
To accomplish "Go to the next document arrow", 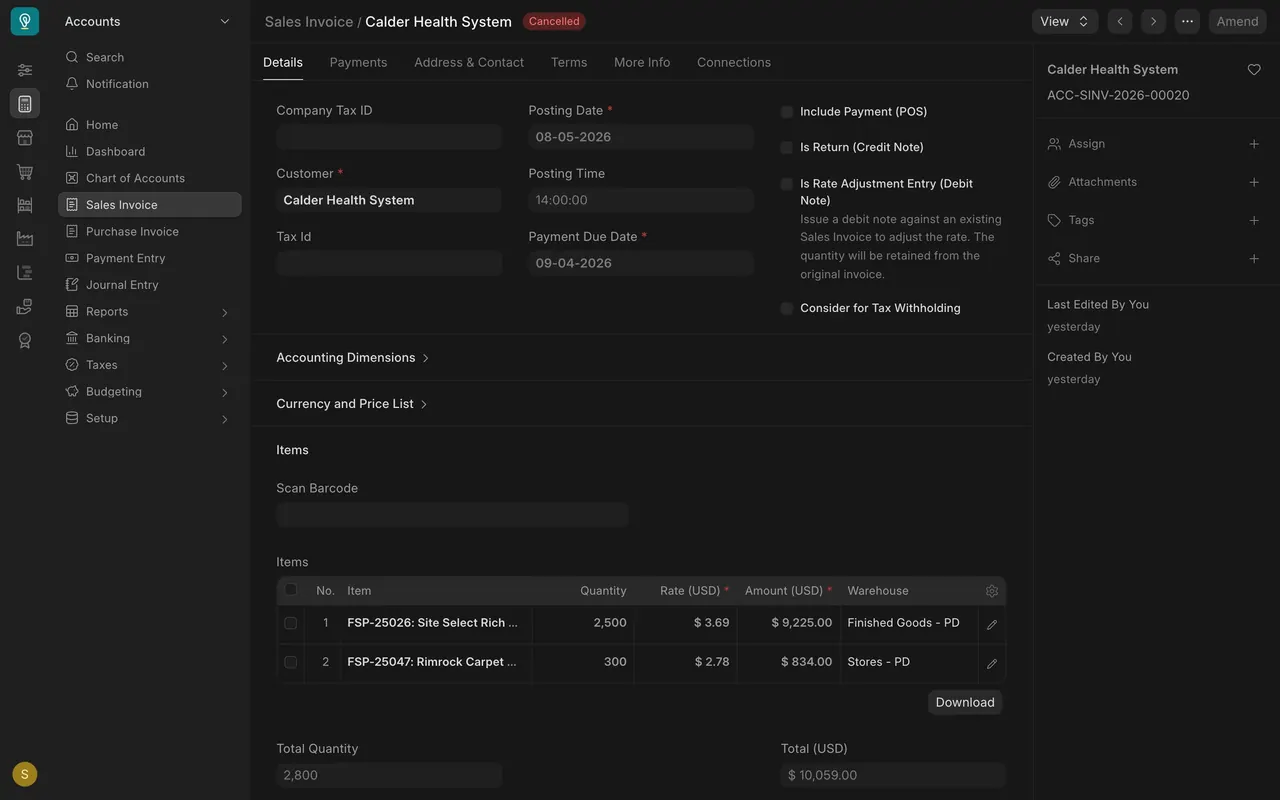I will [x=1153, y=21].
